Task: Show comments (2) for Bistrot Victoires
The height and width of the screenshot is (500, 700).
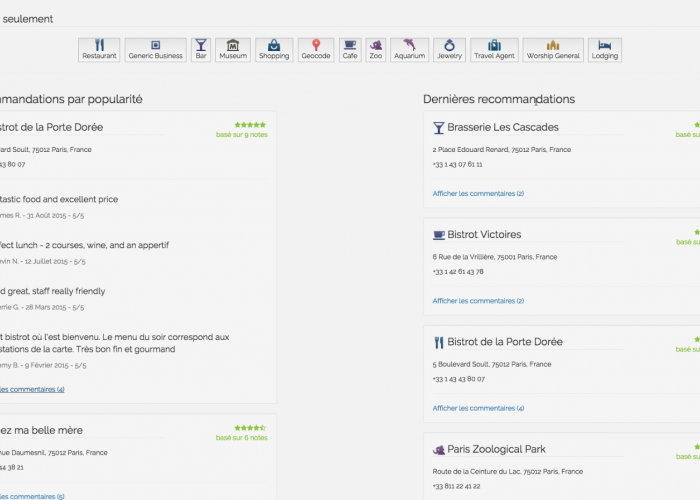Action: pos(478,301)
